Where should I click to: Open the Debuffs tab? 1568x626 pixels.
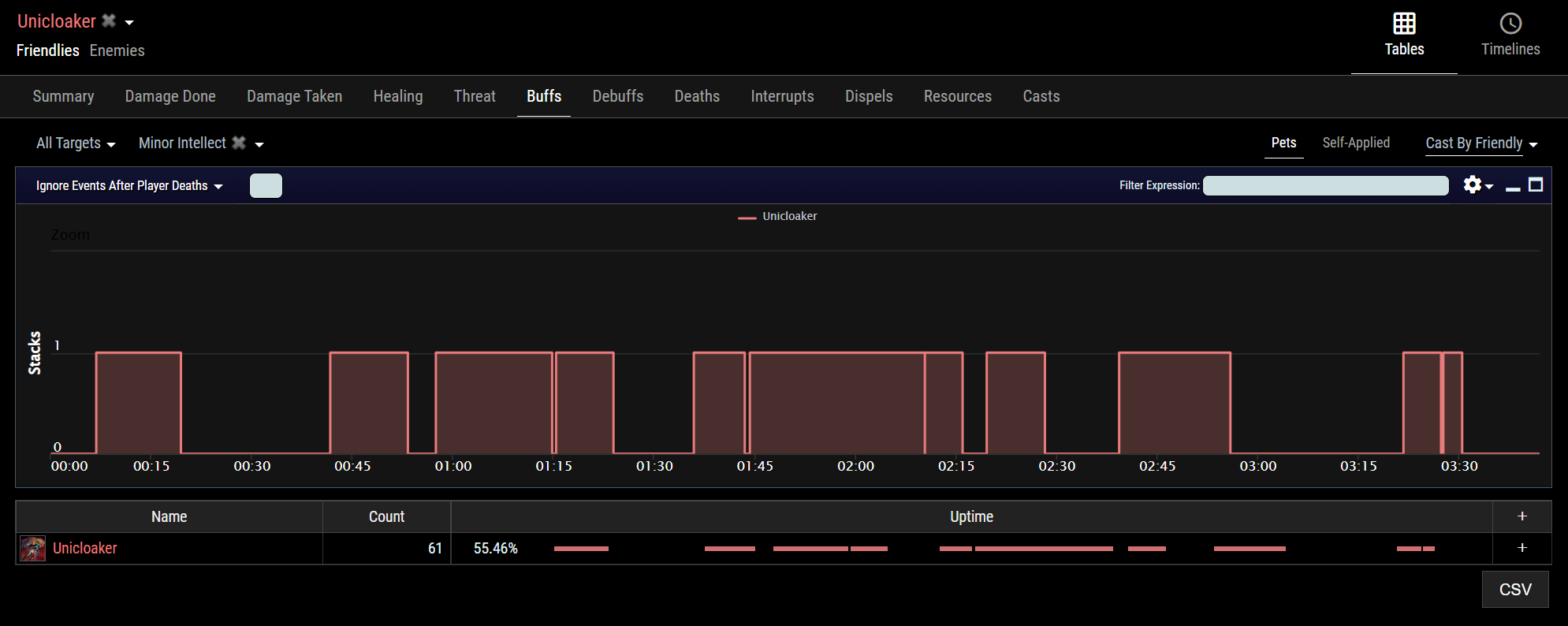tap(618, 96)
